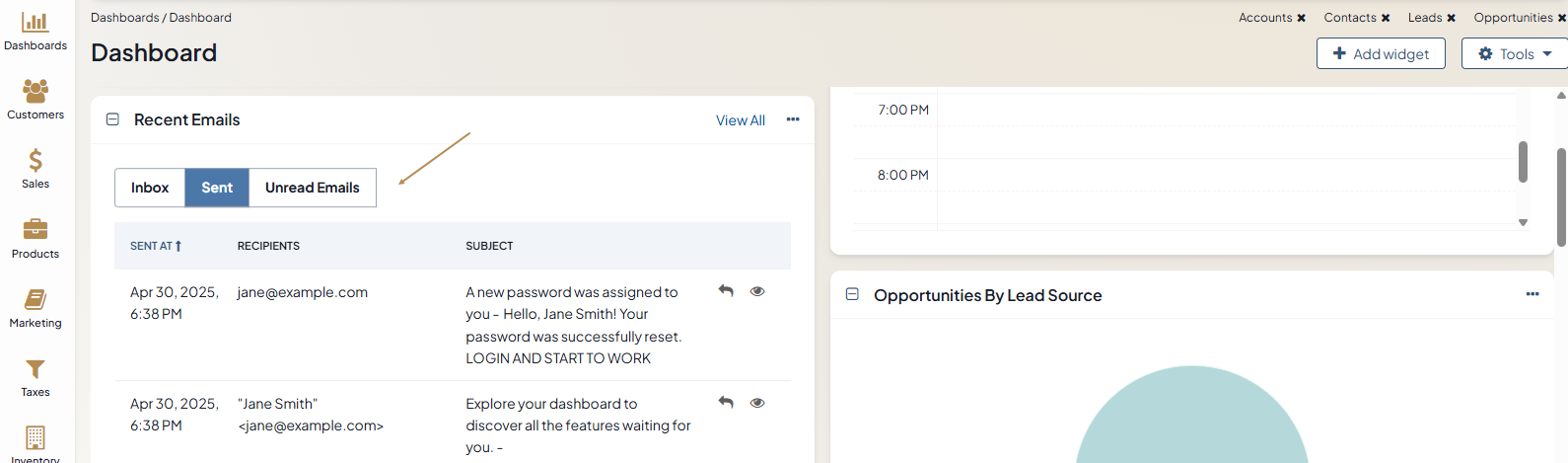Open the View All emails link

(741, 120)
